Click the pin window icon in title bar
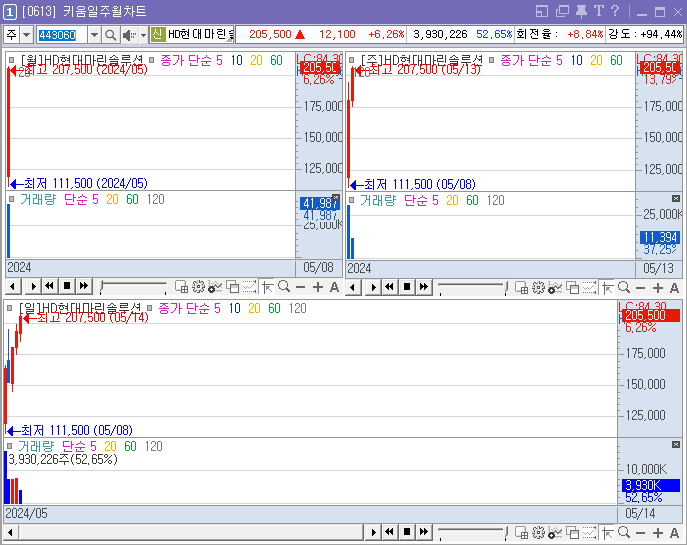This screenshot has width=687, height=545. (581, 11)
